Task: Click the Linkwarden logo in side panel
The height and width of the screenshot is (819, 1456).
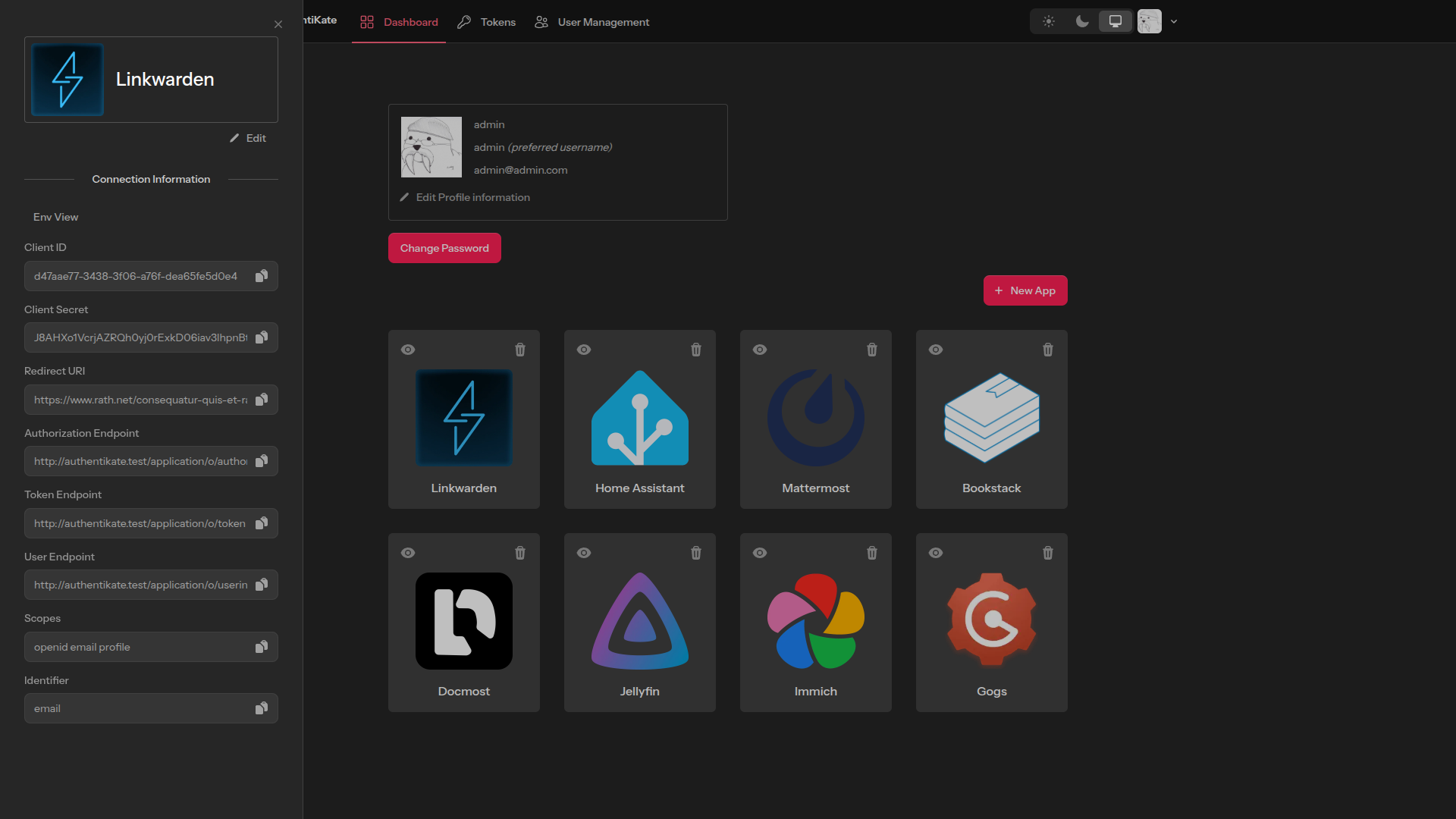Action: tap(67, 80)
